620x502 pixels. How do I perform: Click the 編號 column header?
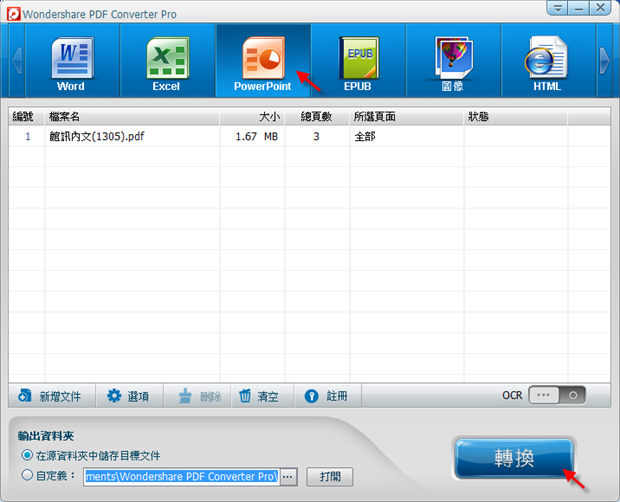click(27, 117)
